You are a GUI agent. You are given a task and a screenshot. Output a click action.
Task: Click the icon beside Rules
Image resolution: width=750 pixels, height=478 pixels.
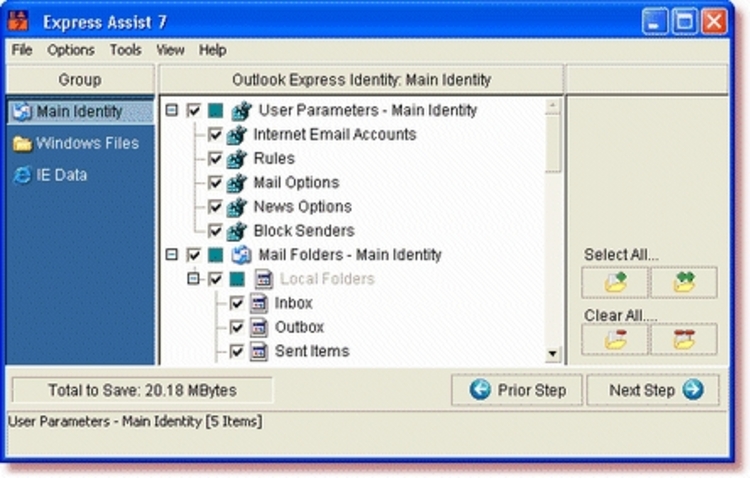click(x=237, y=159)
